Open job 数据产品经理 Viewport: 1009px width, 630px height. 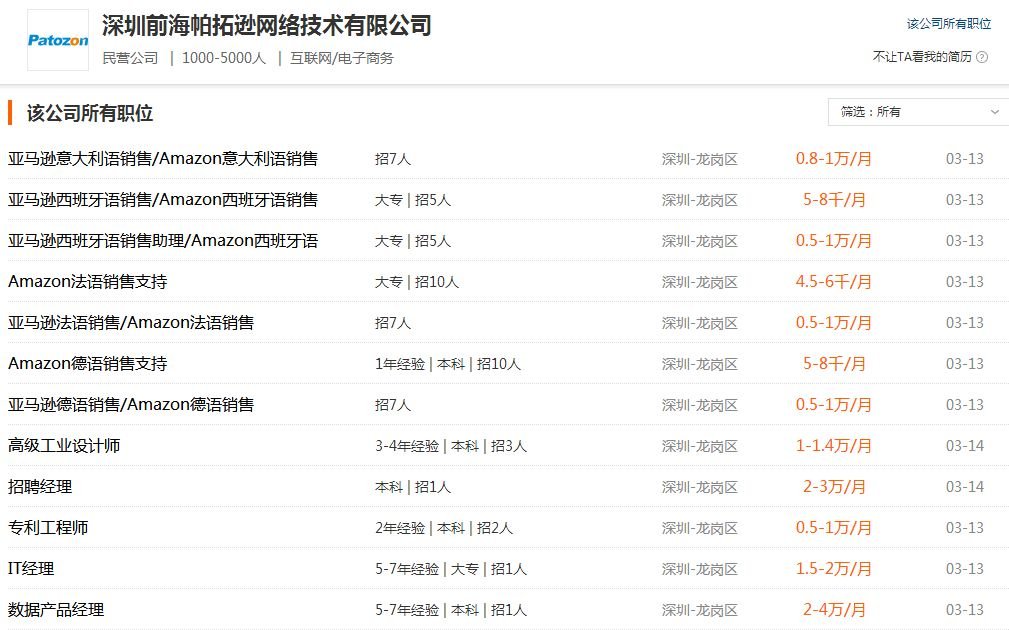(x=56, y=609)
